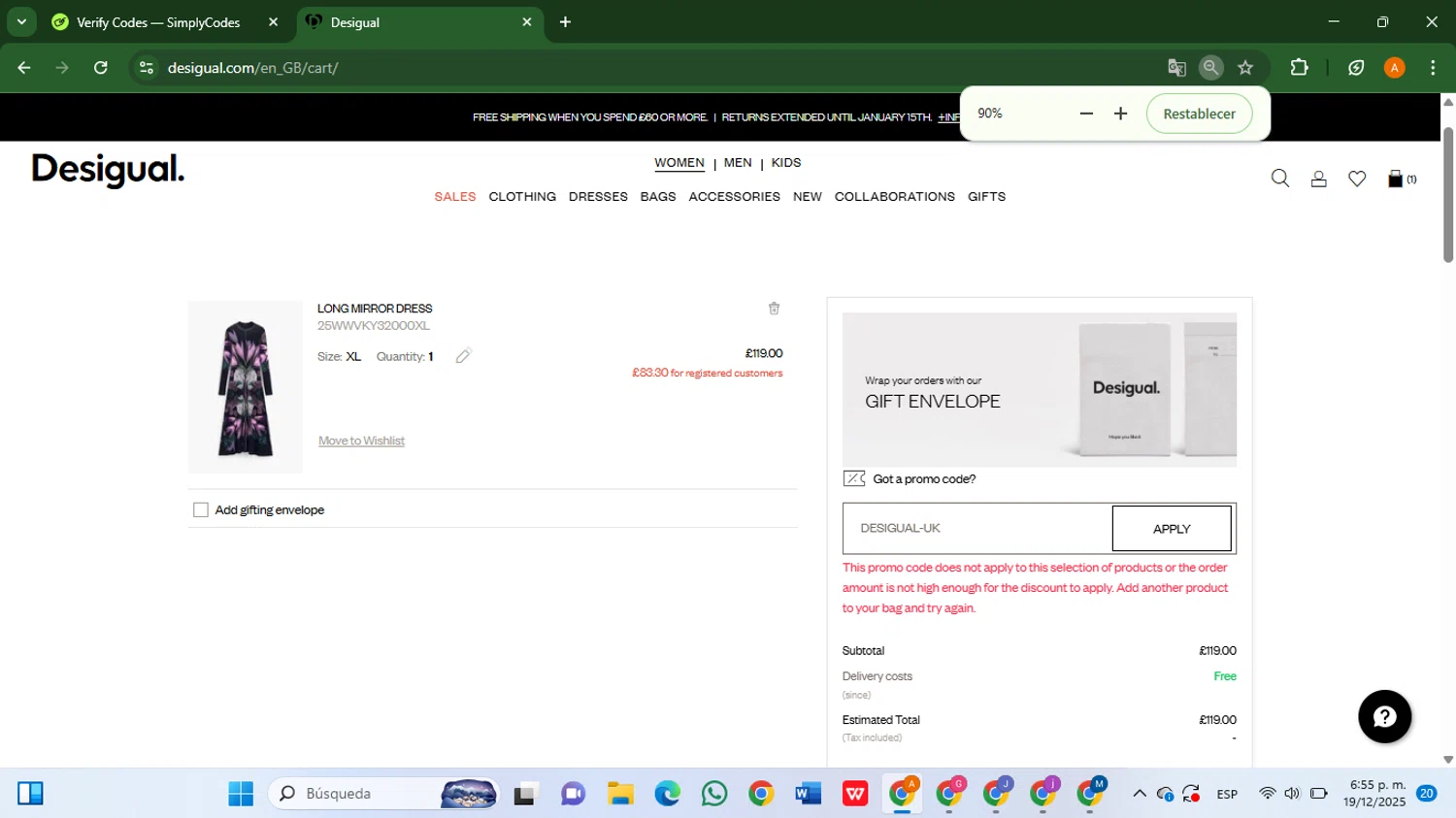Viewport: 1456px width, 818px height.
Task: Close the Verify Codes tab
Action: (x=273, y=21)
